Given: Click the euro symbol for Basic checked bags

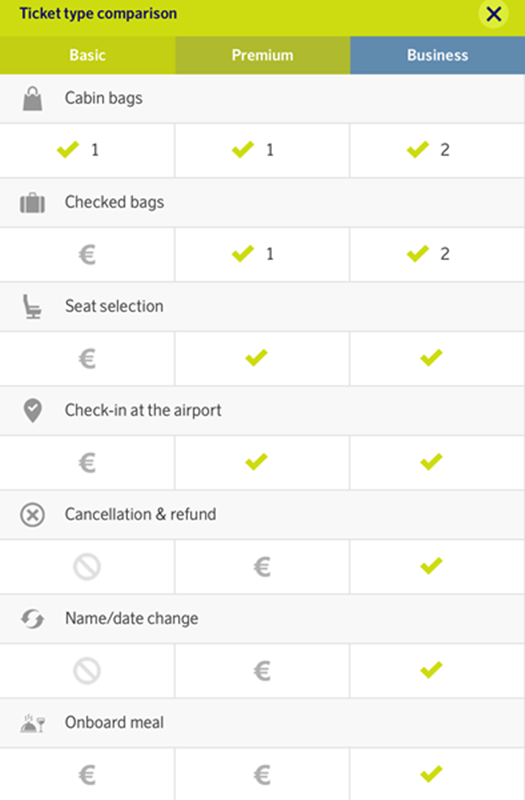Looking at the screenshot, I should 87,255.
